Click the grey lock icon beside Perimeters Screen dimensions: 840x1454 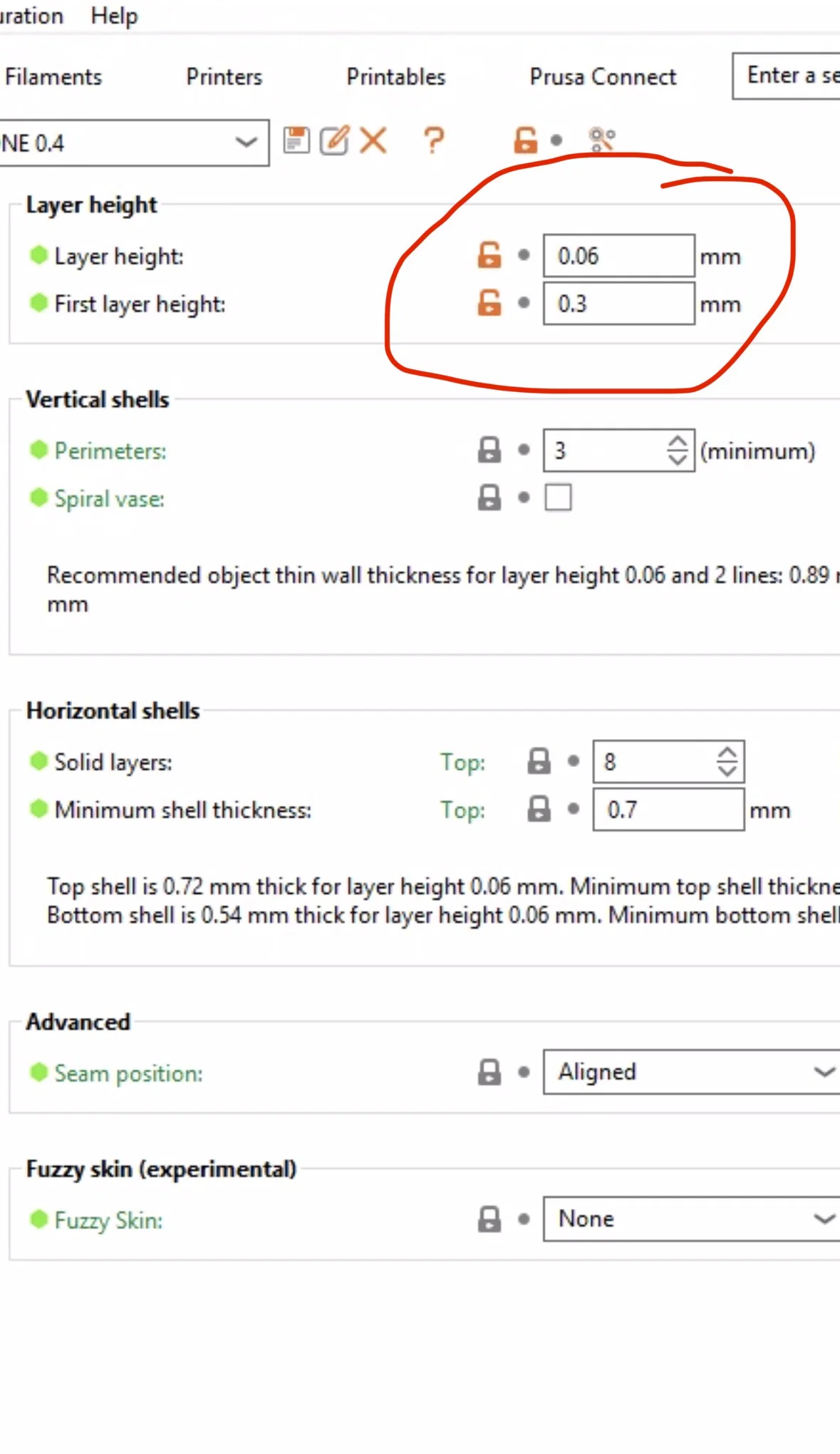pyautogui.click(x=489, y=450)
